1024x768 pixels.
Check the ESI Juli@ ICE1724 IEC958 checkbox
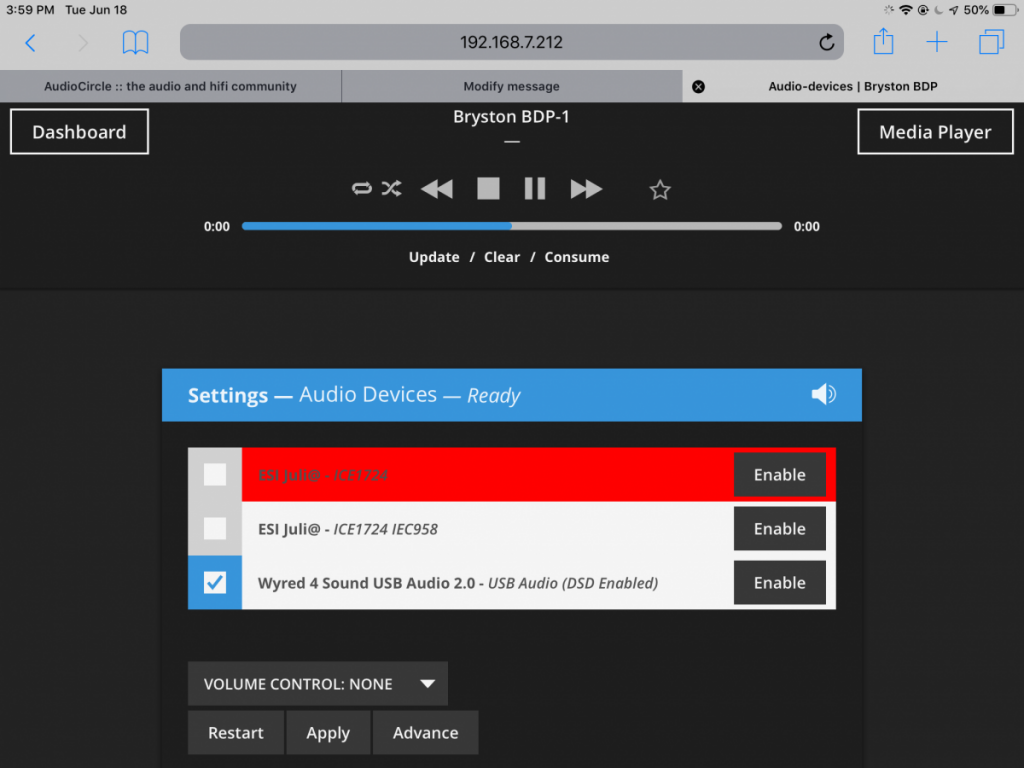pos(215,528)
